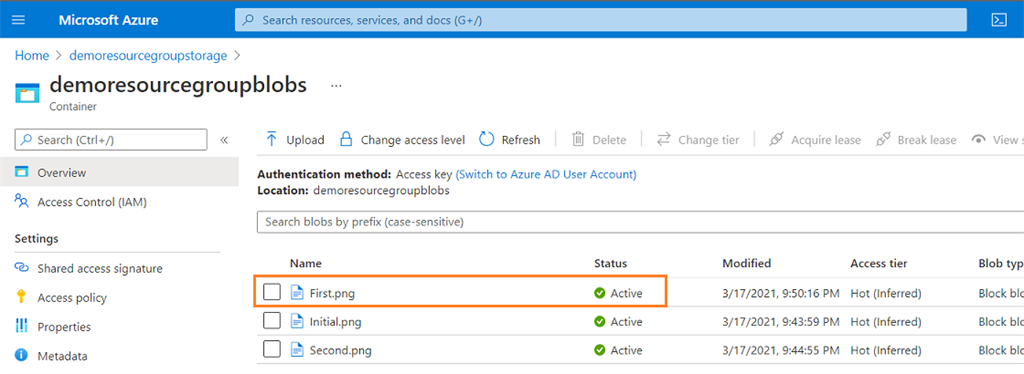
Task: Click the green Active status icon for Second.png
Action: 600,351
